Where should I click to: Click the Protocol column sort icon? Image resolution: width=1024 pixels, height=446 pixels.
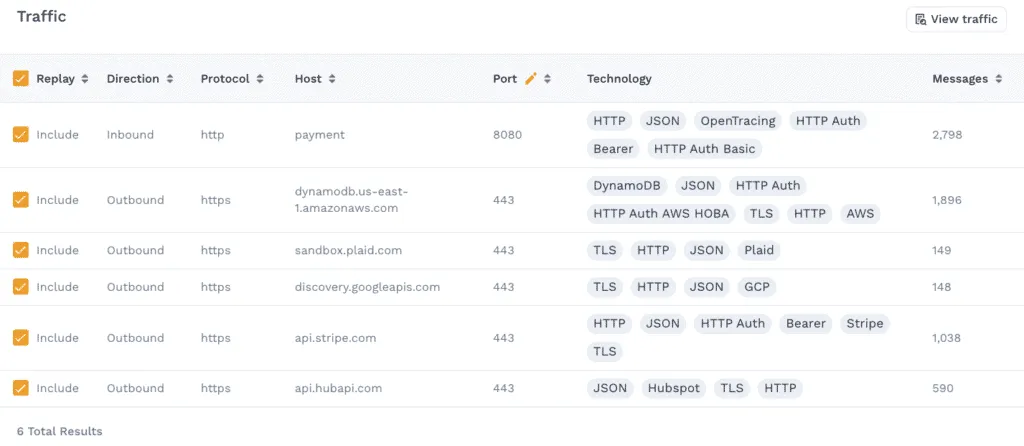pyautogui.click(x=260, y=79)
